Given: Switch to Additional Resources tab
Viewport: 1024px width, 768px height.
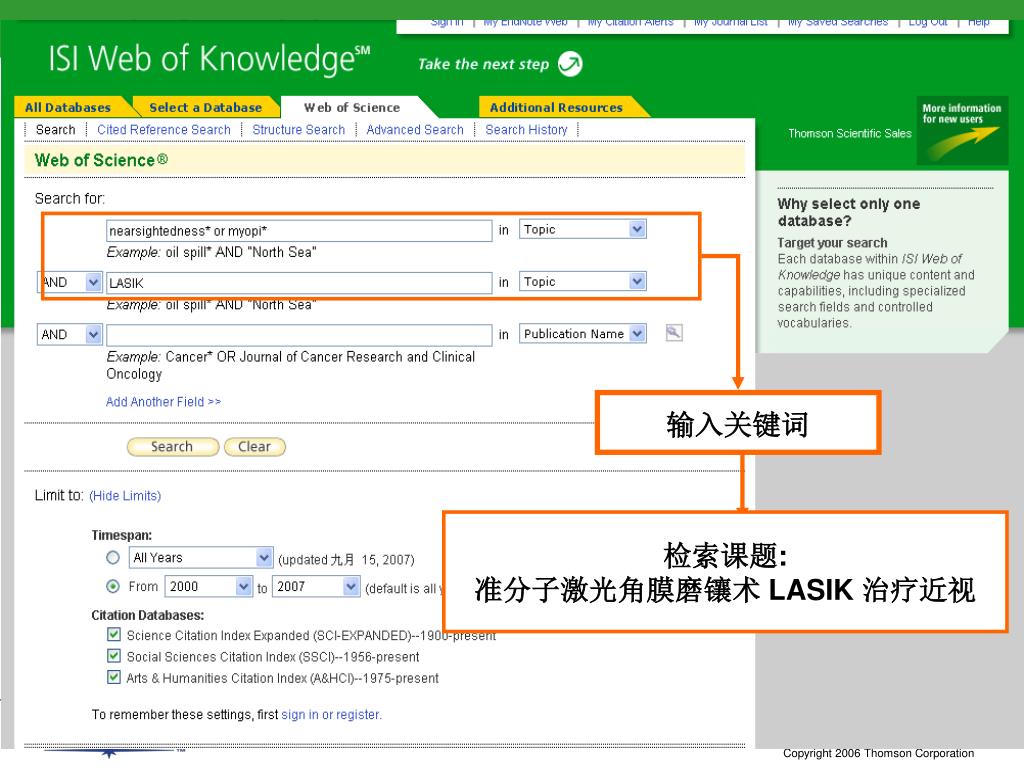Looking at the screenshot, I should point(556,107).
